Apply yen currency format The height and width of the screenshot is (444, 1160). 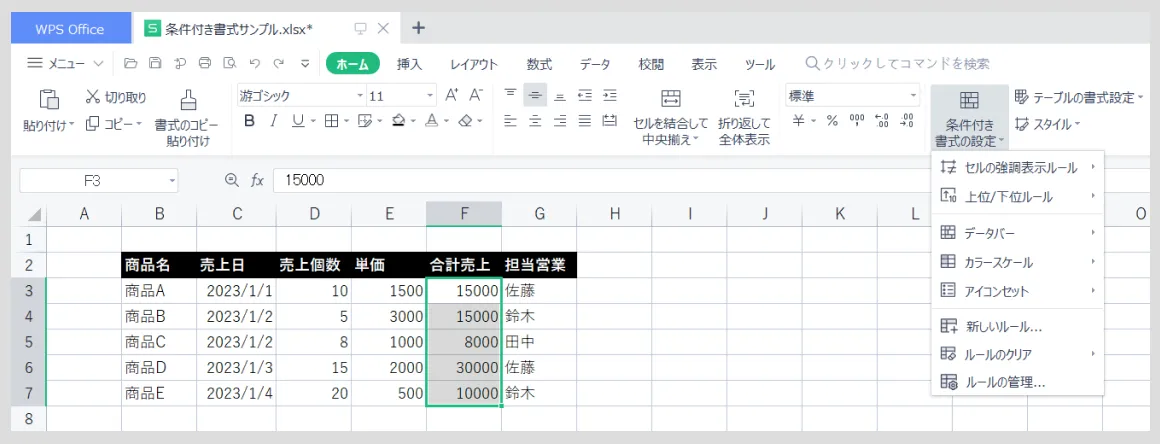(798, 121)
